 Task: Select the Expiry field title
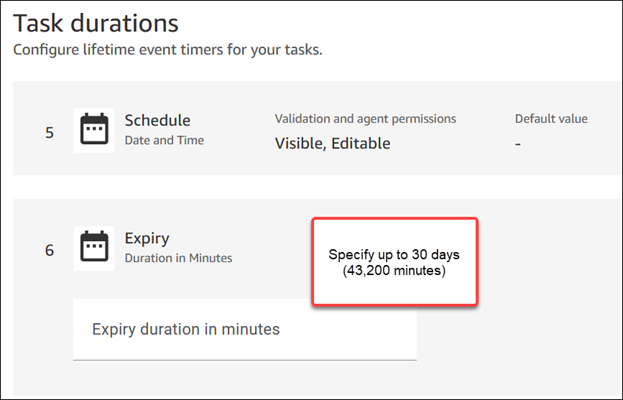(147, 239)
